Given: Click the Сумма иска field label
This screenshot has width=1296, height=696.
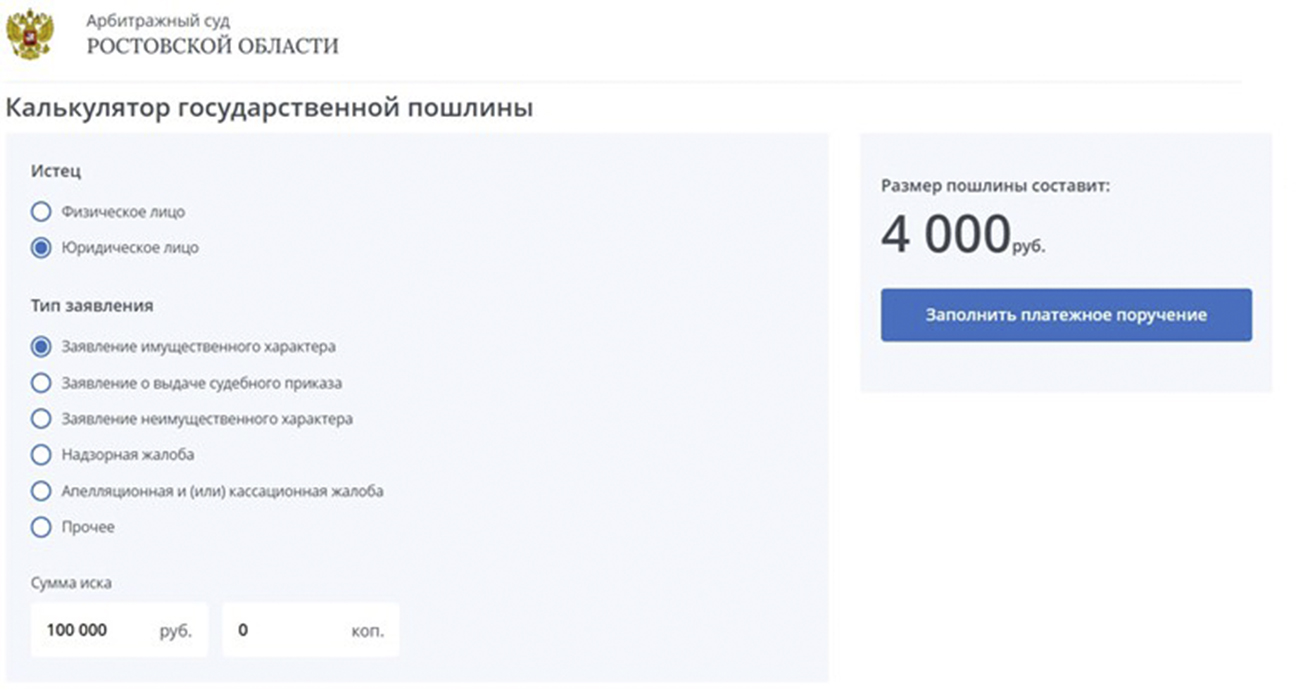Looking at the screenshot, I should (71, 583).
